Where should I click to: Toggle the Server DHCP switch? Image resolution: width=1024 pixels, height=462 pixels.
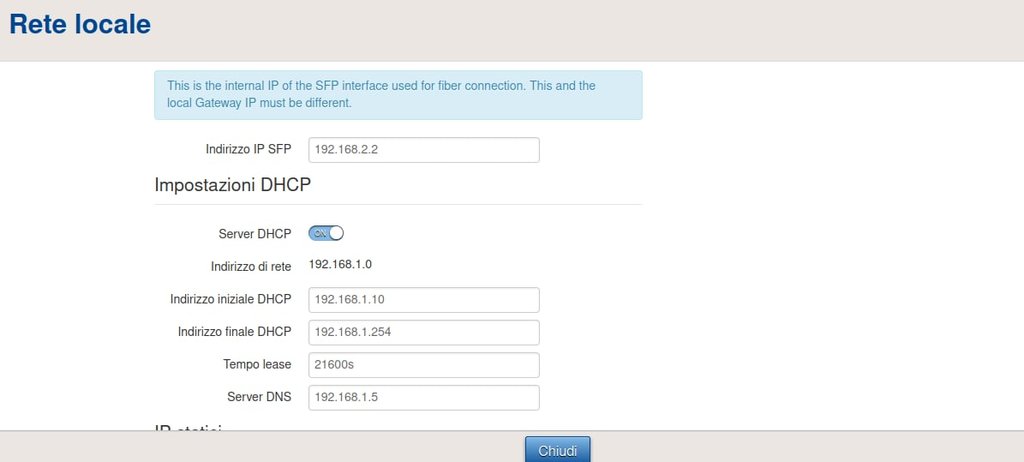pos(327,233)
